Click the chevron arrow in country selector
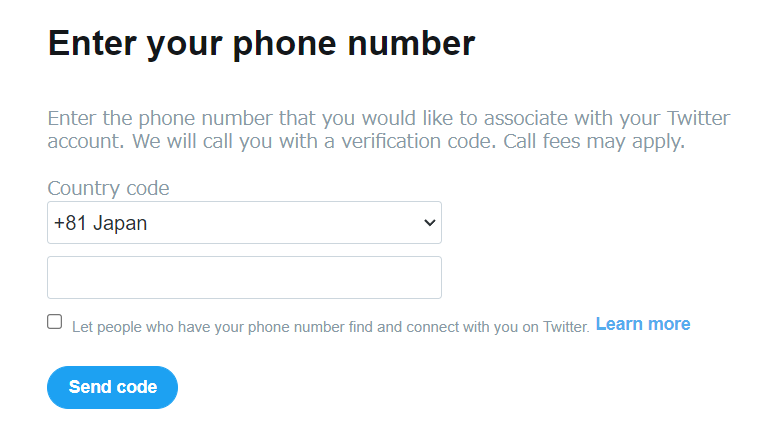 point(430,223)
